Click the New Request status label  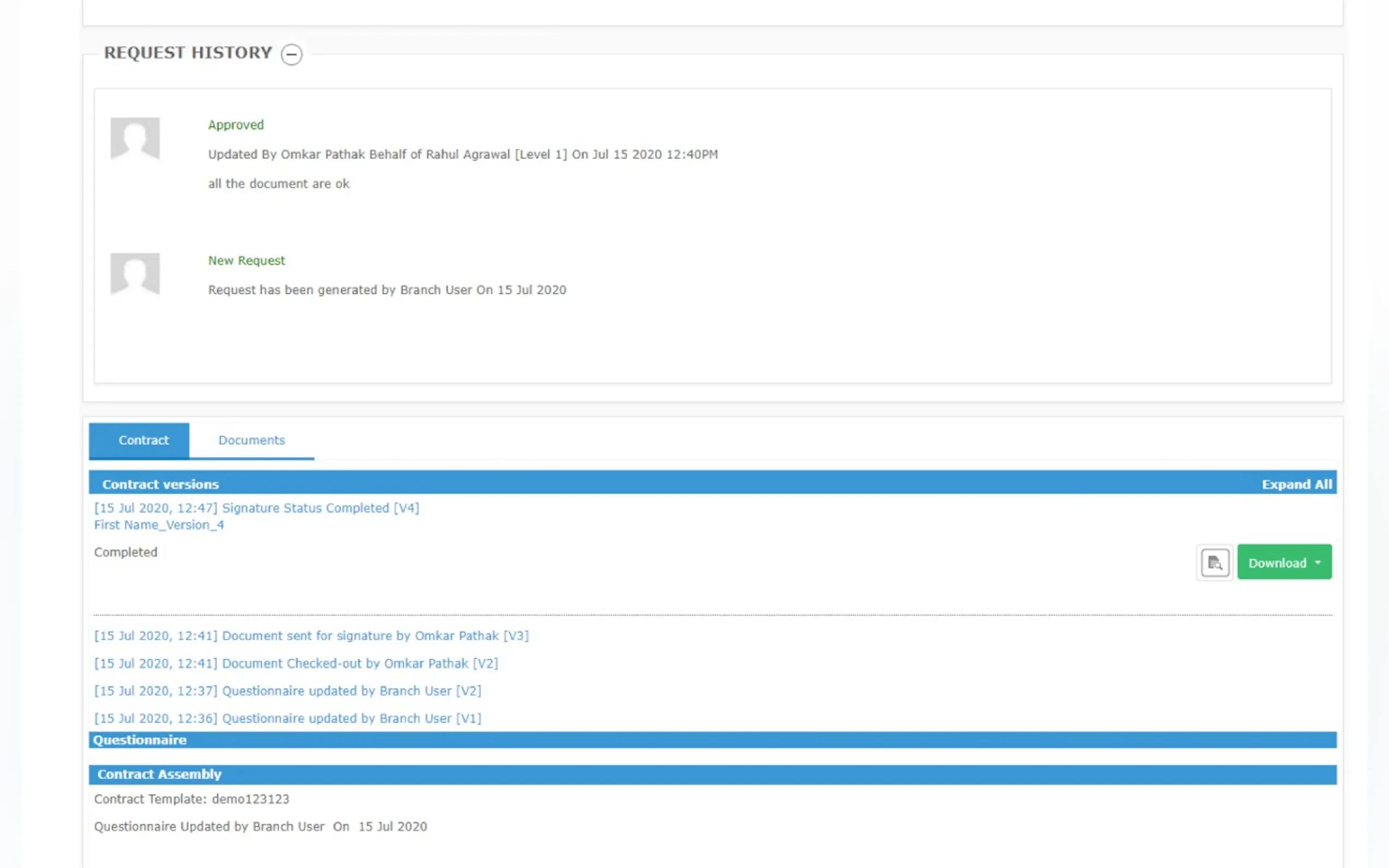(246, 261)
